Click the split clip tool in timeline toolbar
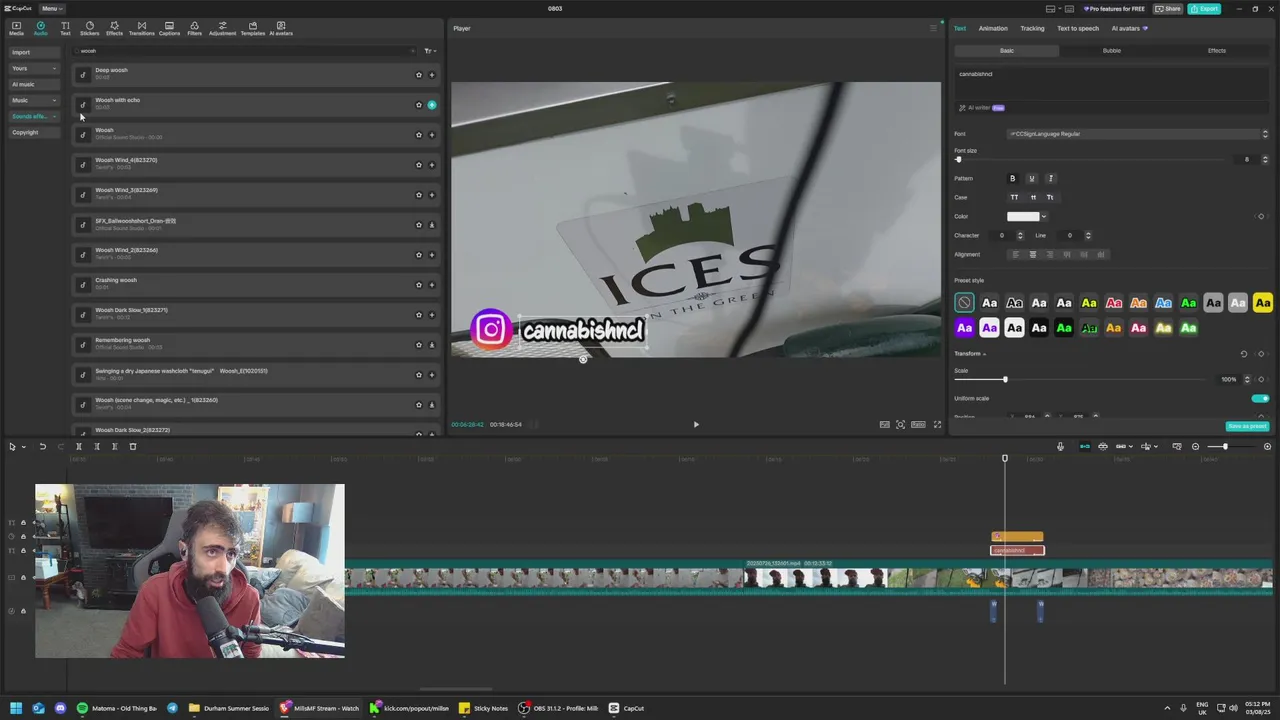This screenshot has width=1280, height=720. (x=78, y=447)
